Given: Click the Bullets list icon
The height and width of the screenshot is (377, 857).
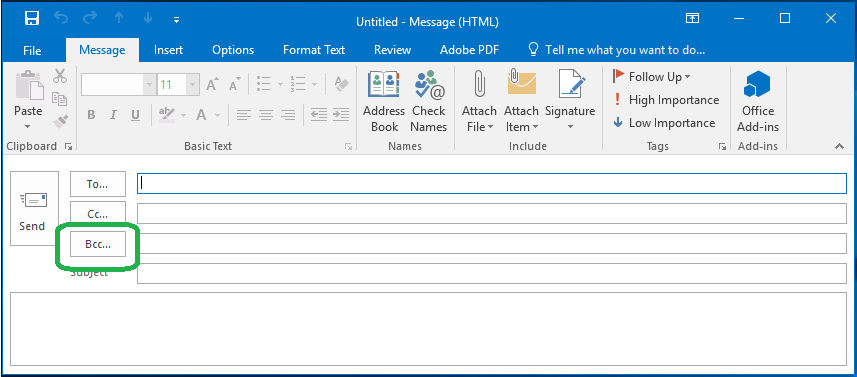Looking at the screenshot, I should 264,84.
